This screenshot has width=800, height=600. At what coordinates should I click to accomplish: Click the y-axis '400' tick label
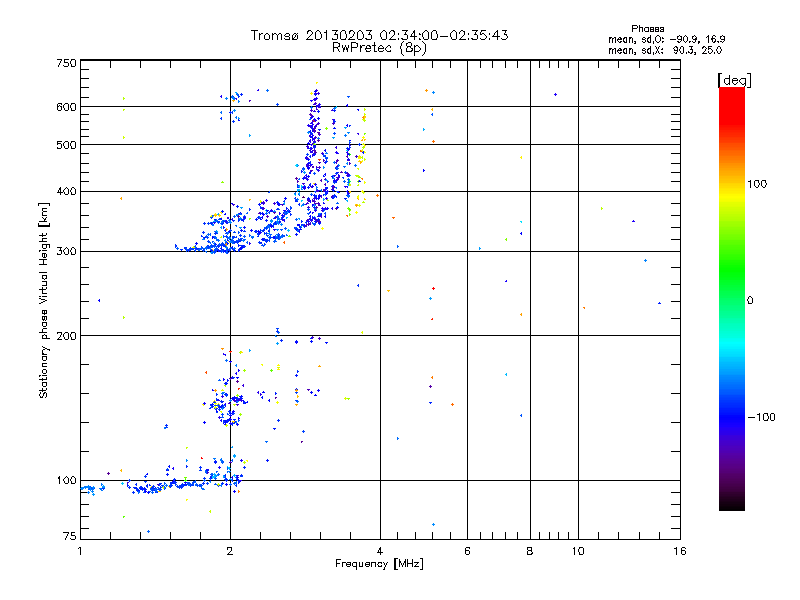click(x=66, y=192)
